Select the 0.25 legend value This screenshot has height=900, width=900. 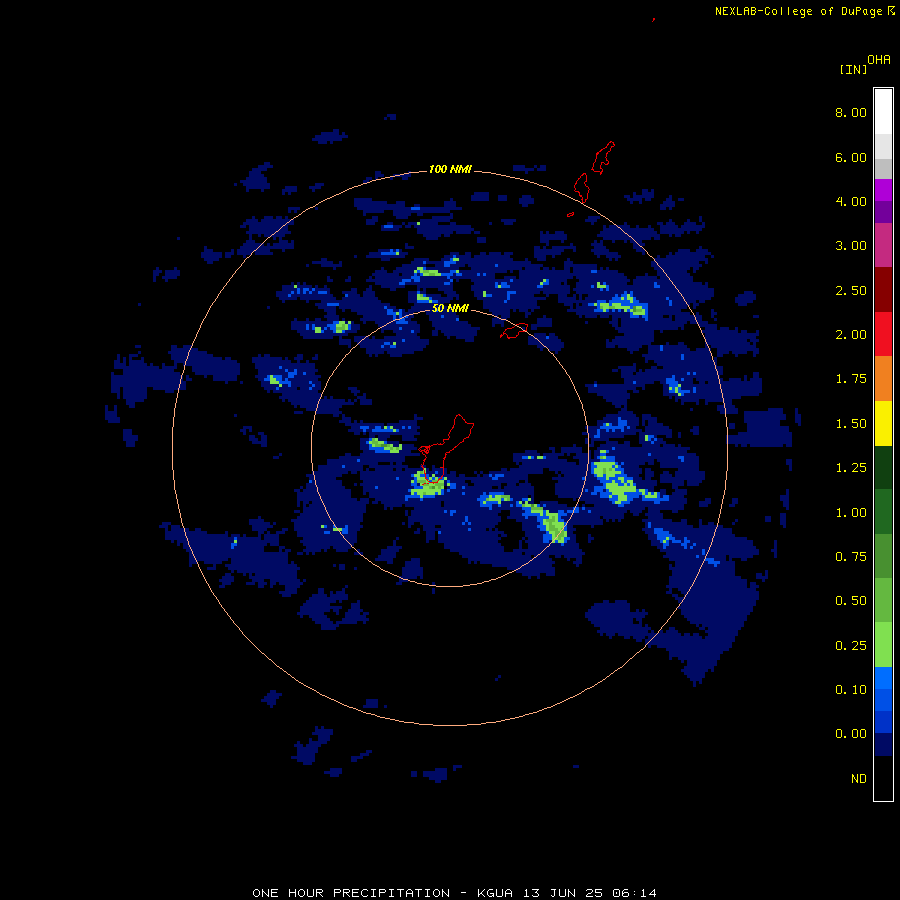(851, 646)
